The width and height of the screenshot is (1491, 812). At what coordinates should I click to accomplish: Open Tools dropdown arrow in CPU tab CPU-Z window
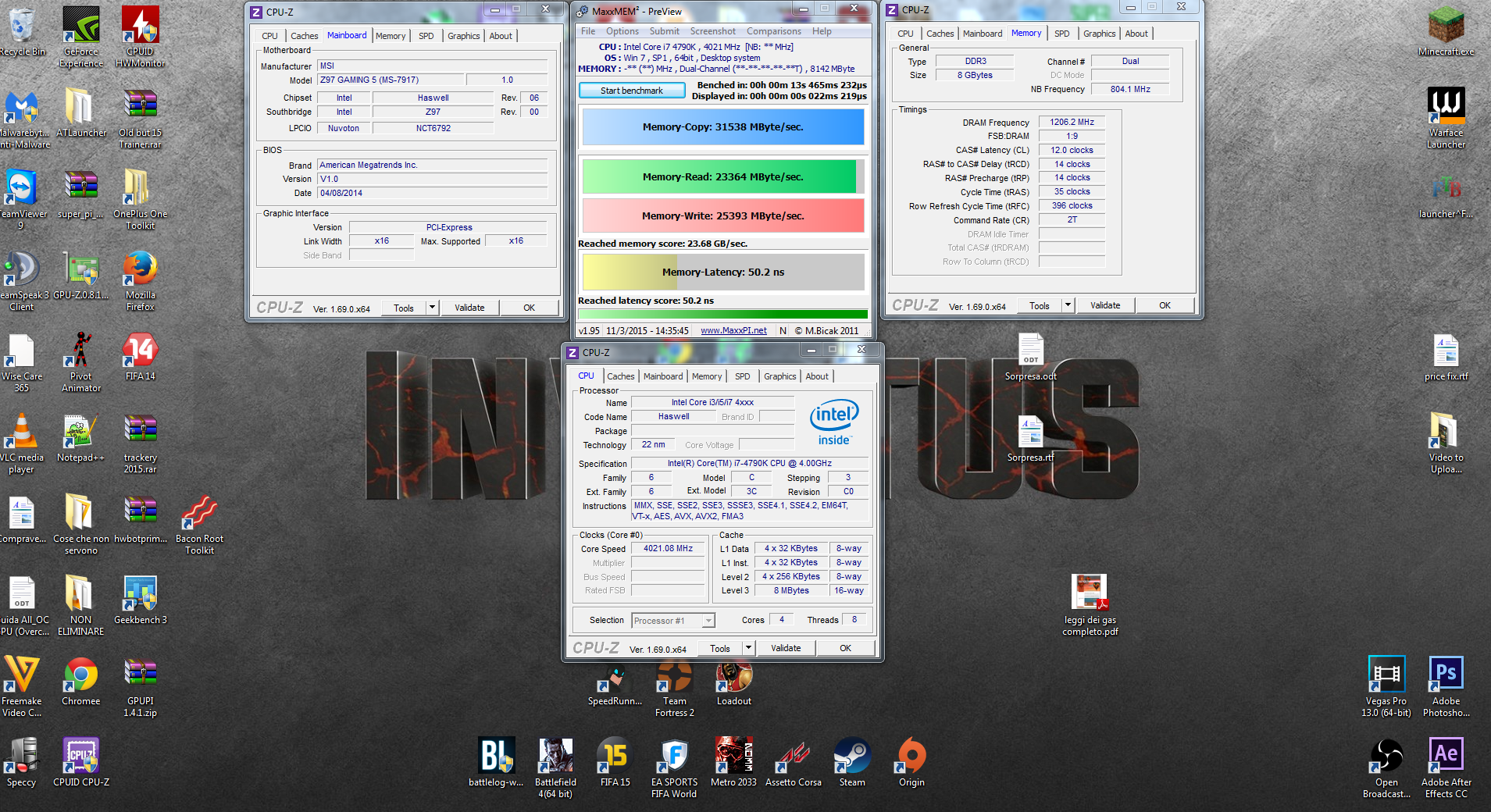pos(748,648)
